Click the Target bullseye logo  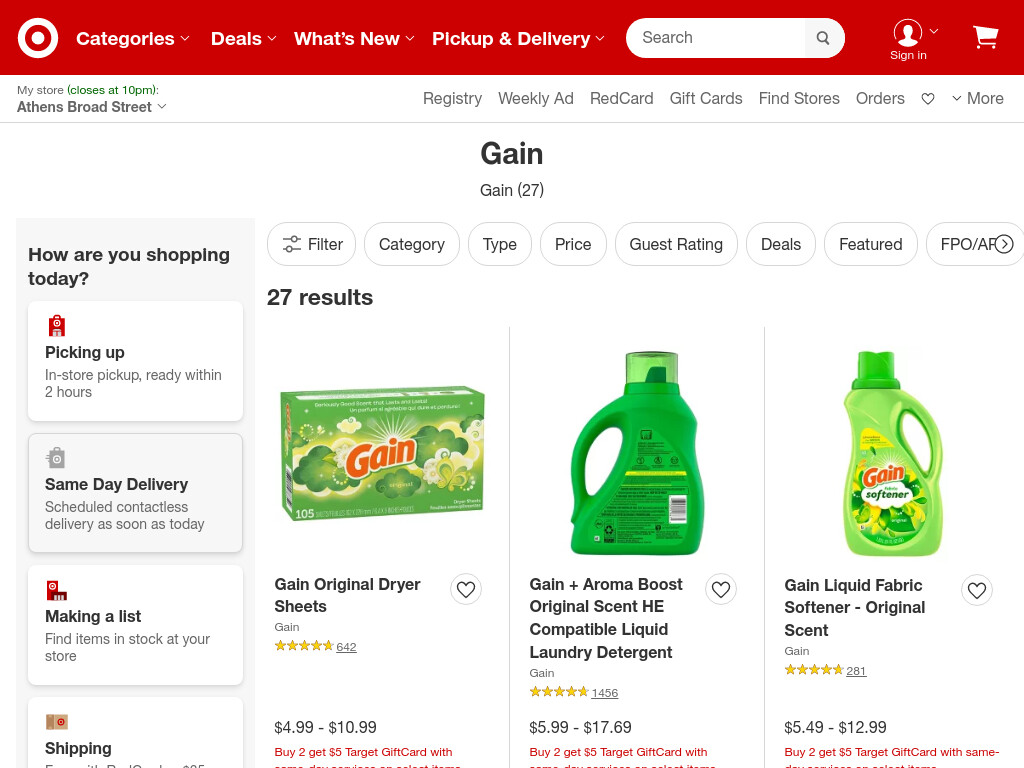[38, 38]
